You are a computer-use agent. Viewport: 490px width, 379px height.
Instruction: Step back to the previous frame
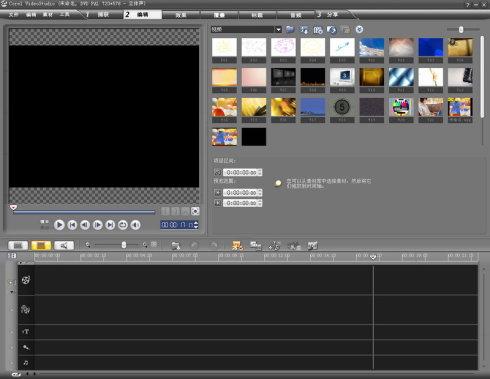point(85,225)
